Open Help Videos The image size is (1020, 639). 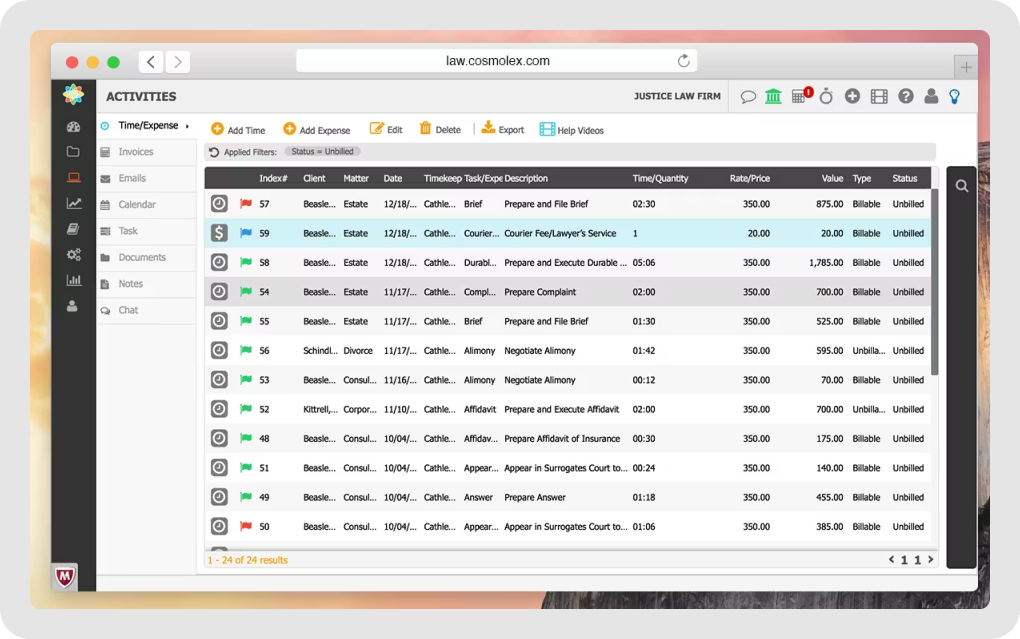click(572, 129)
